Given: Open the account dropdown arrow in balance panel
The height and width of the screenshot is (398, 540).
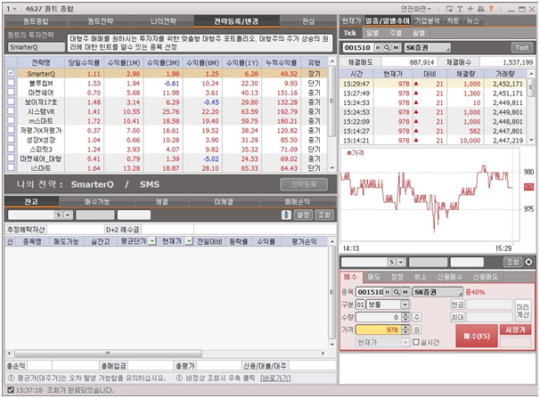Looking at the screenshot, I should point(68,215).
